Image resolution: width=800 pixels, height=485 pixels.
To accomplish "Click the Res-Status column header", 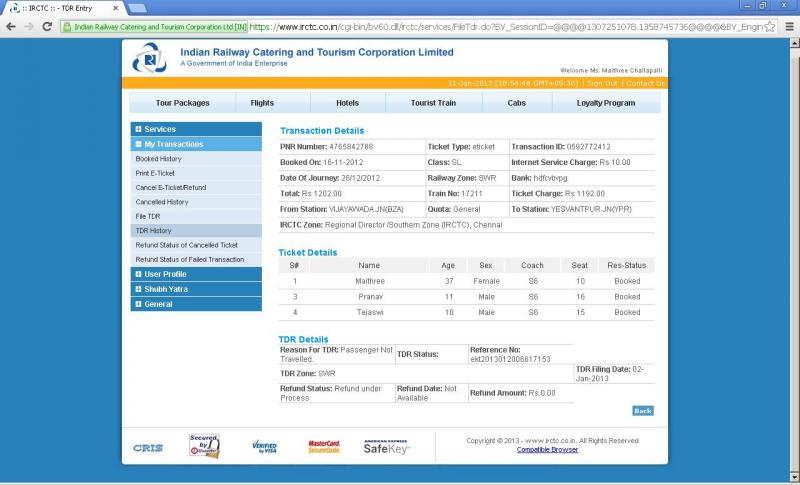I will click(x=627, y=266).
